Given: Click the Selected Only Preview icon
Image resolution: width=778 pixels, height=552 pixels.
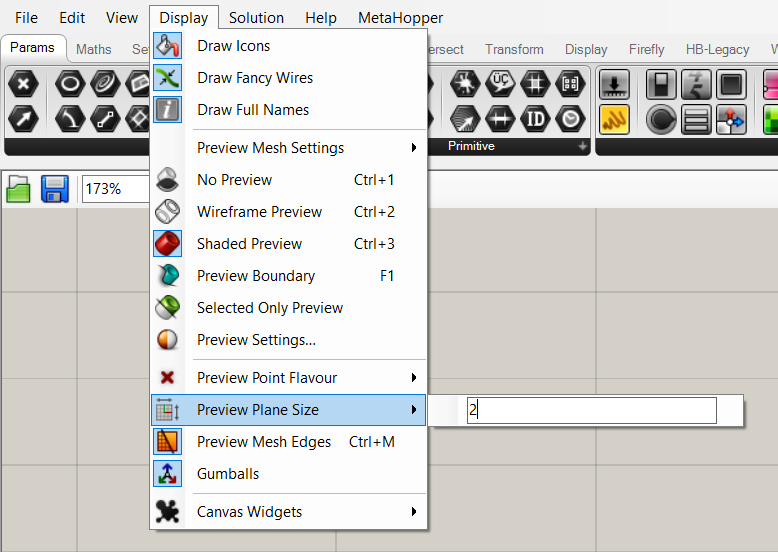Looking at the screenshot, I should pos(167,308).
